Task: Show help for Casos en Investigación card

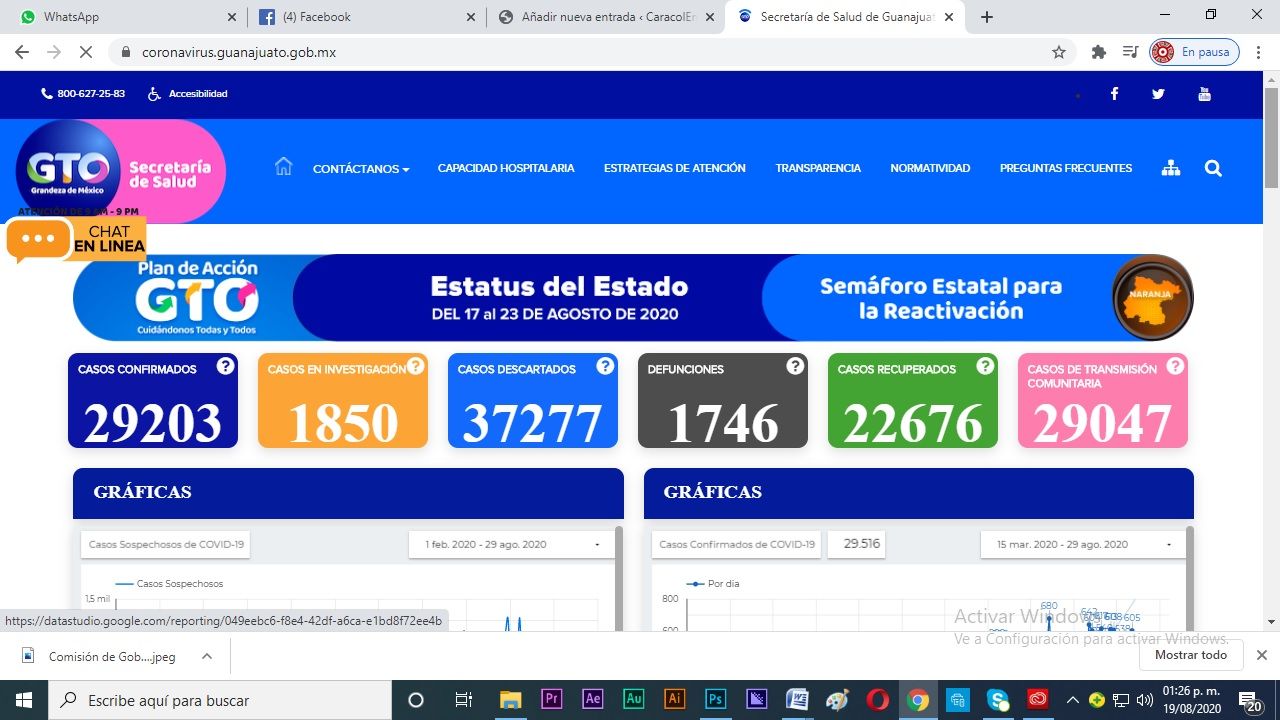Action: pyautogui.click(x=415, y=366)
